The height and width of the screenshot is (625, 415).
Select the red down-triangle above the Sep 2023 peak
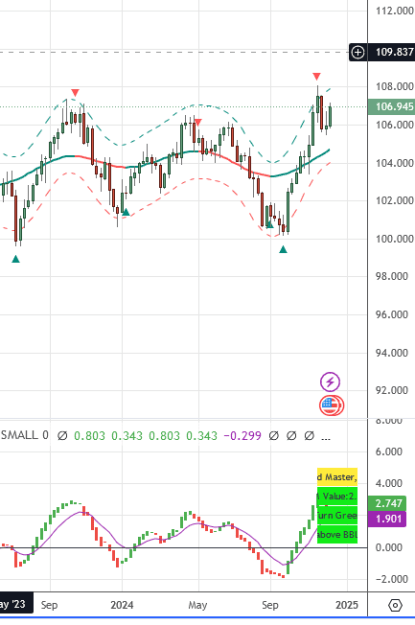[x=75, y=93]
